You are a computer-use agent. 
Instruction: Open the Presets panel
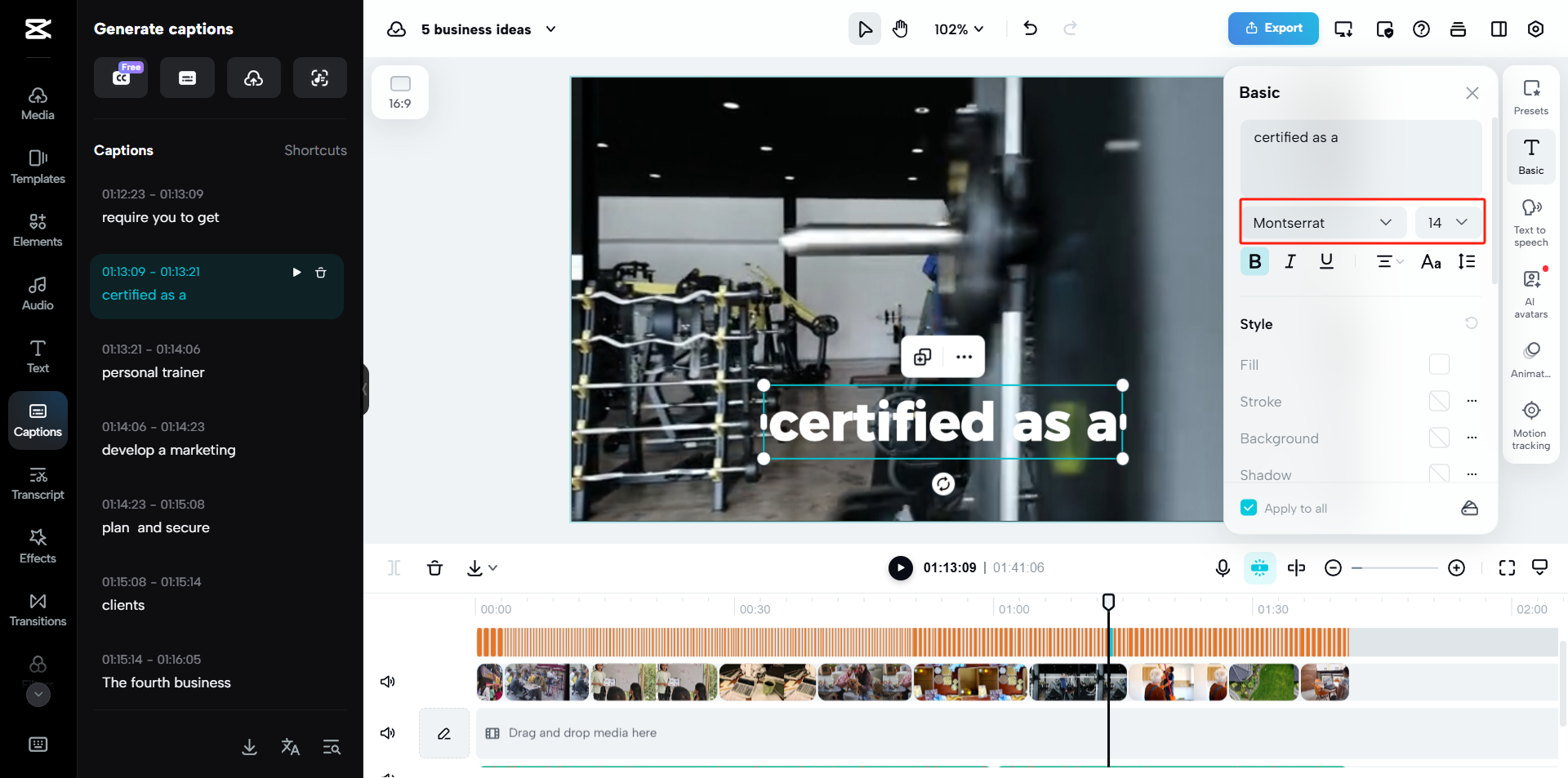pos(1530,97)
